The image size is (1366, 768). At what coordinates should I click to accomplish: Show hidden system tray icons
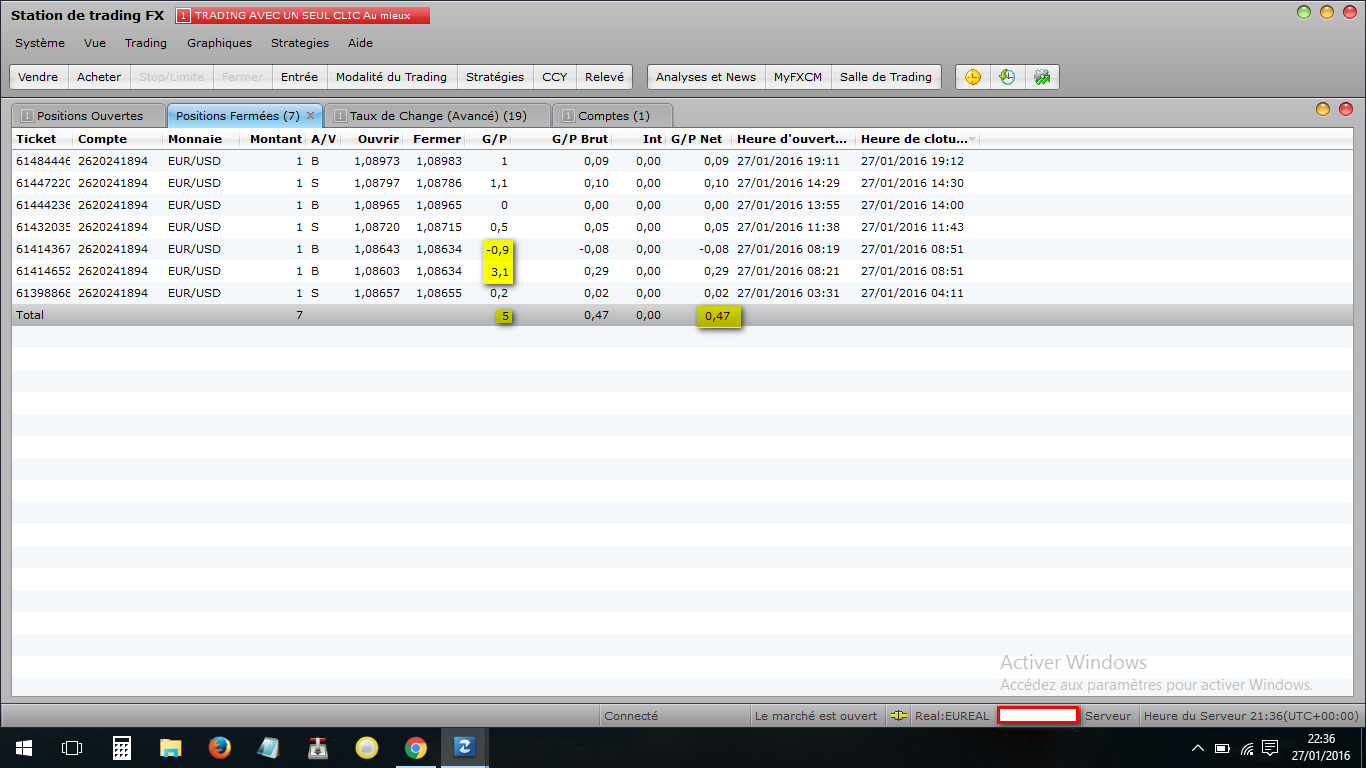point(1198,747)
